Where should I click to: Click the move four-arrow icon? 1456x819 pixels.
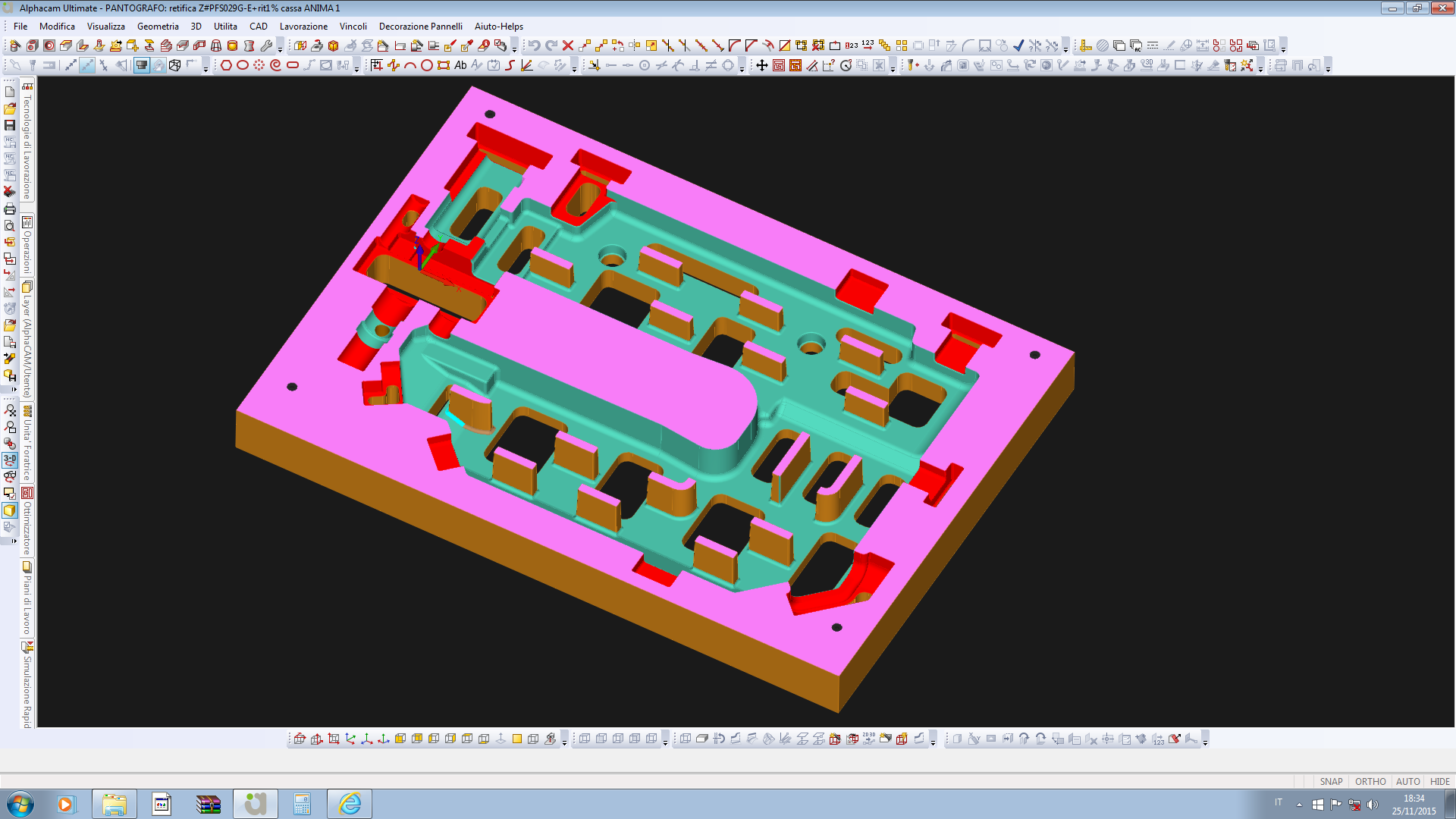click(762, 65)
